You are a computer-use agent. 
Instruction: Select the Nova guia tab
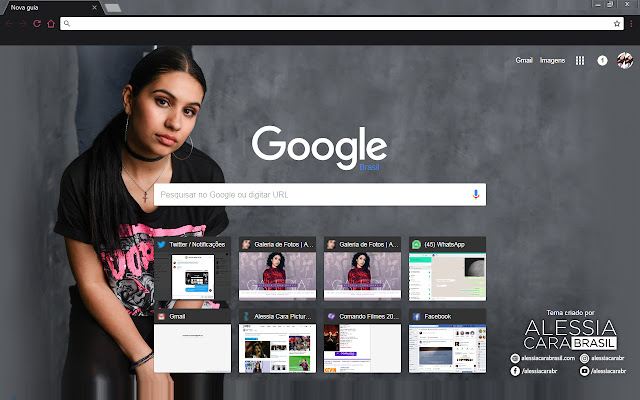(51, 7)
